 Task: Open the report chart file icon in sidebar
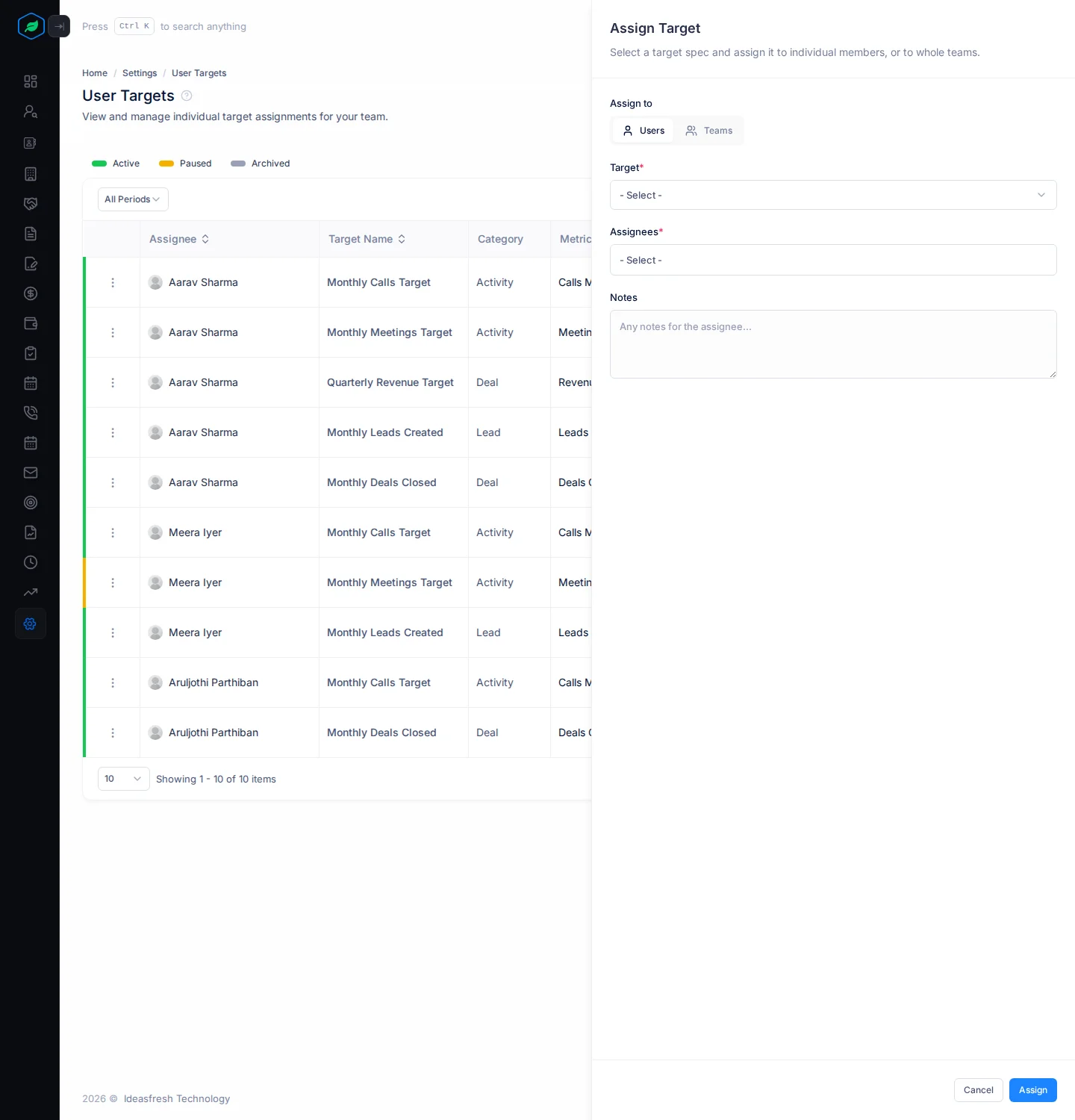(31, 532)
